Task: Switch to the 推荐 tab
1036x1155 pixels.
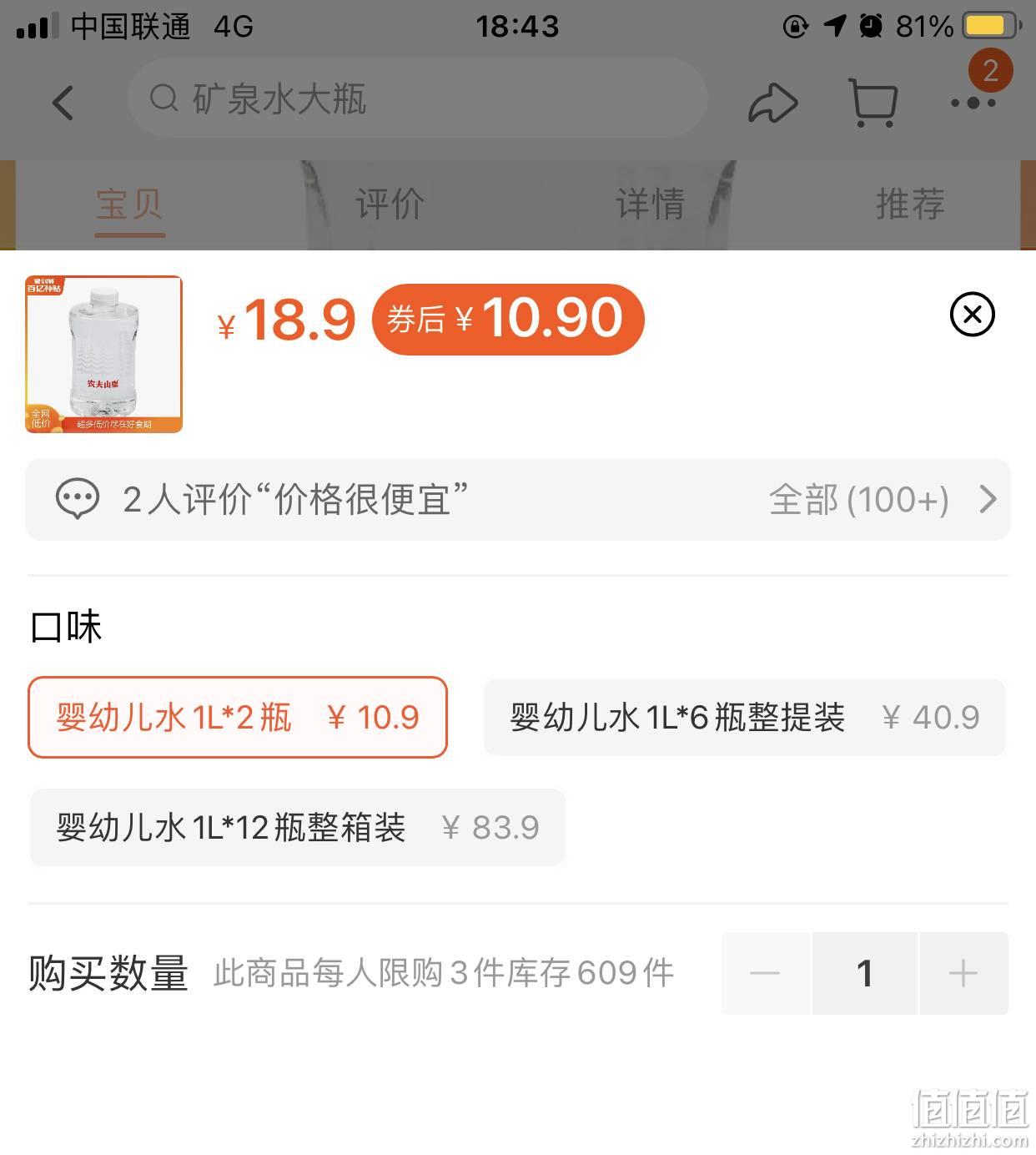Action: click(x=910, y=204)
